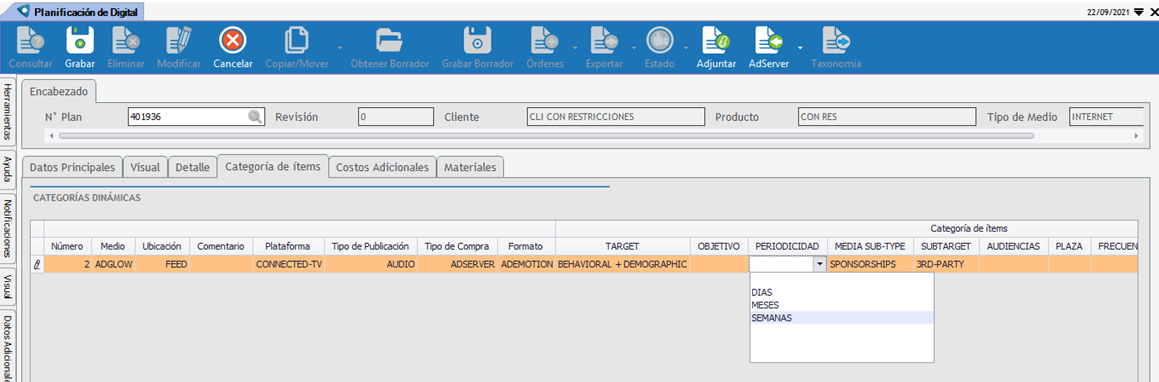Switch to the Visual tab
Screen dimensions: 1159x382
click(145, 167)
